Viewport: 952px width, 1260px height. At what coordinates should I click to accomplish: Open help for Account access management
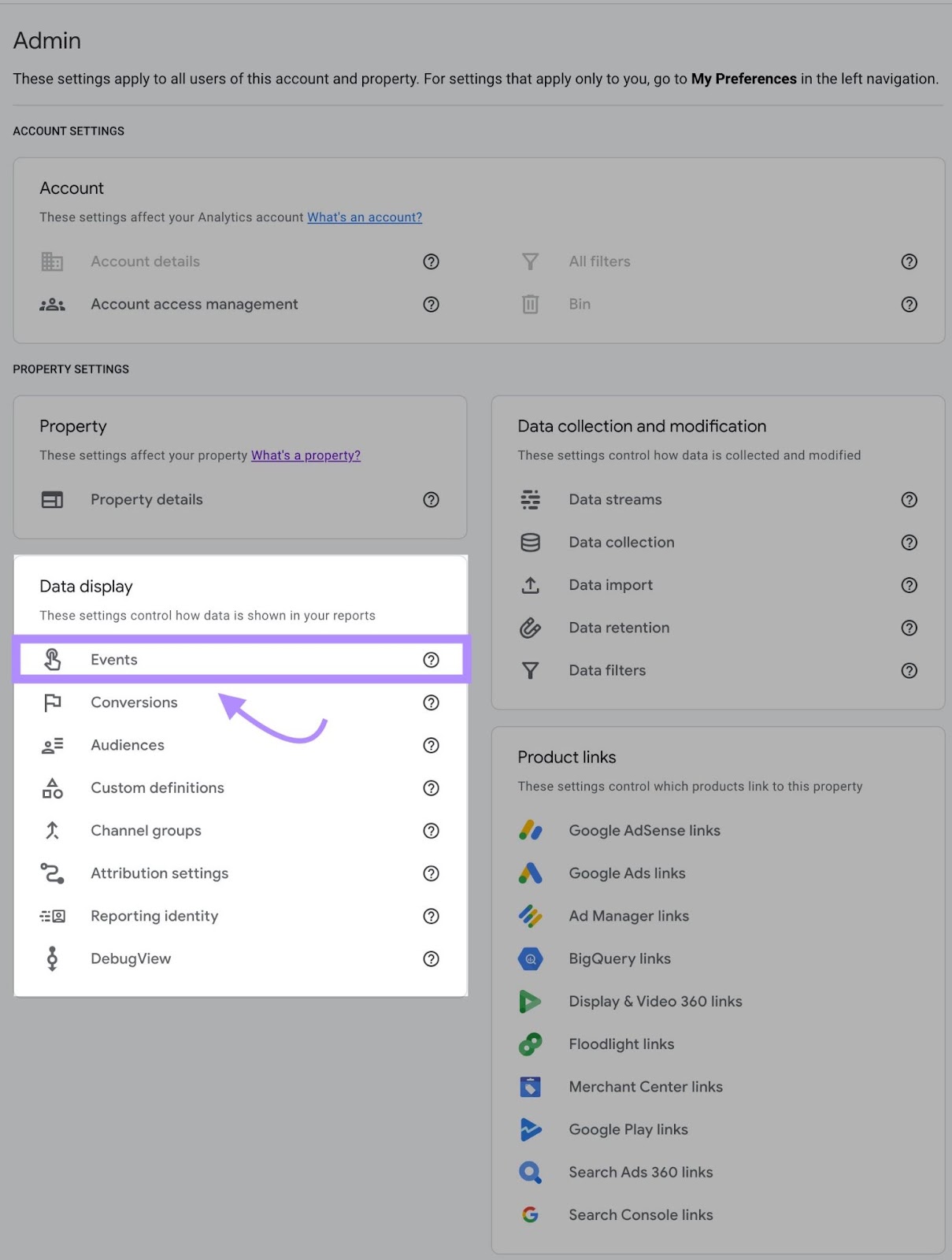click(431, 304)
